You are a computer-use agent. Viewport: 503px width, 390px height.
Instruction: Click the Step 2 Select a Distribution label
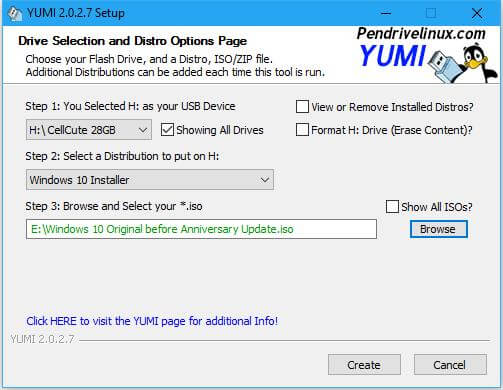click(x=122, y=156)
